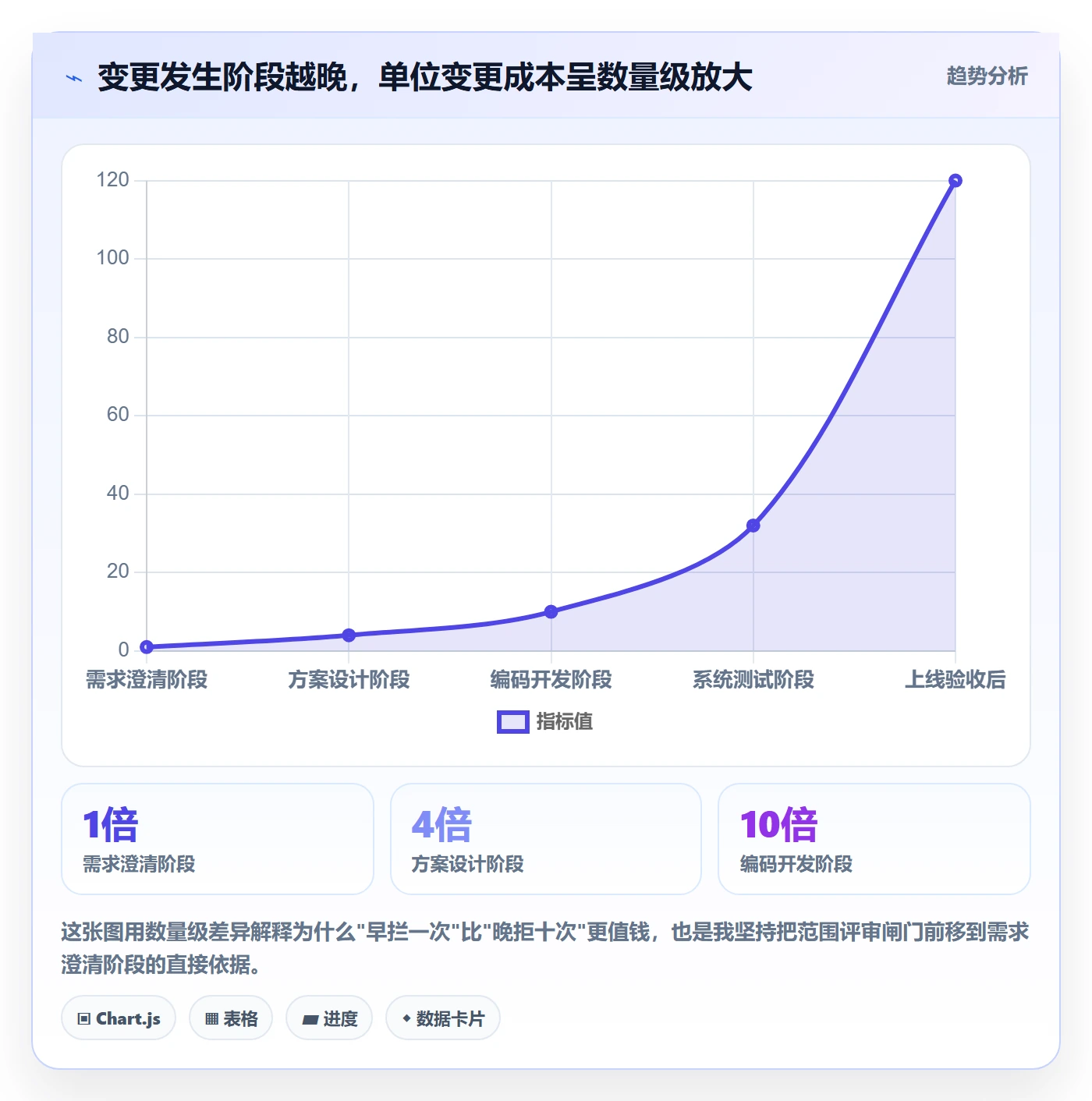Screen dimensions: 1092x1101
Task: Click the y-axis value 120
Action: tap(112, 180)
